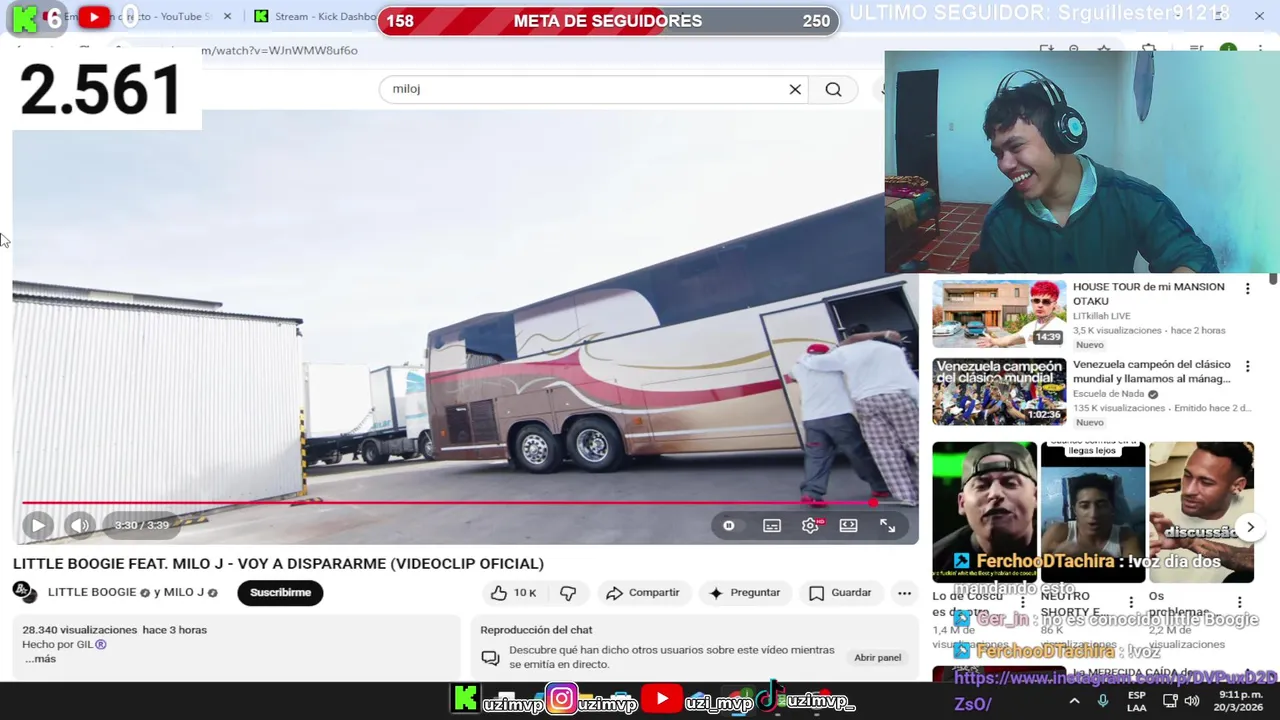Play the YouTube video
1280x720 pixels.
pyautogui.click(x=37, y=525)
